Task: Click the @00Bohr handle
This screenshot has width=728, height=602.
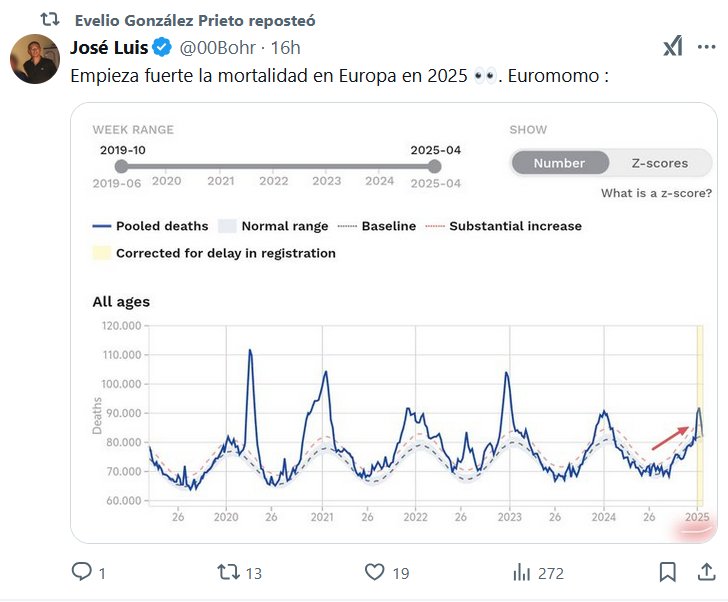Action: coord(222,48)
